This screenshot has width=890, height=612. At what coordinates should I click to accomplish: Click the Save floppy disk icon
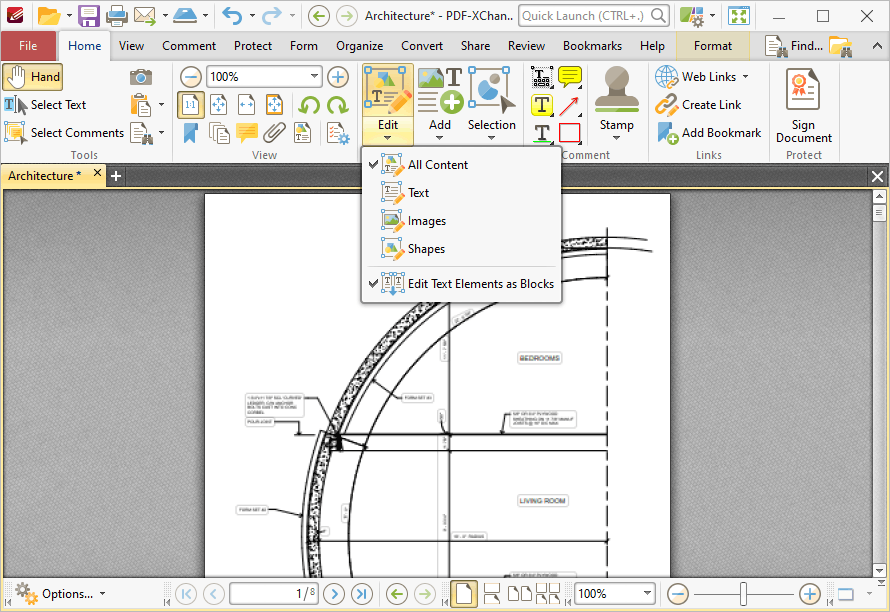pos(89,16)
